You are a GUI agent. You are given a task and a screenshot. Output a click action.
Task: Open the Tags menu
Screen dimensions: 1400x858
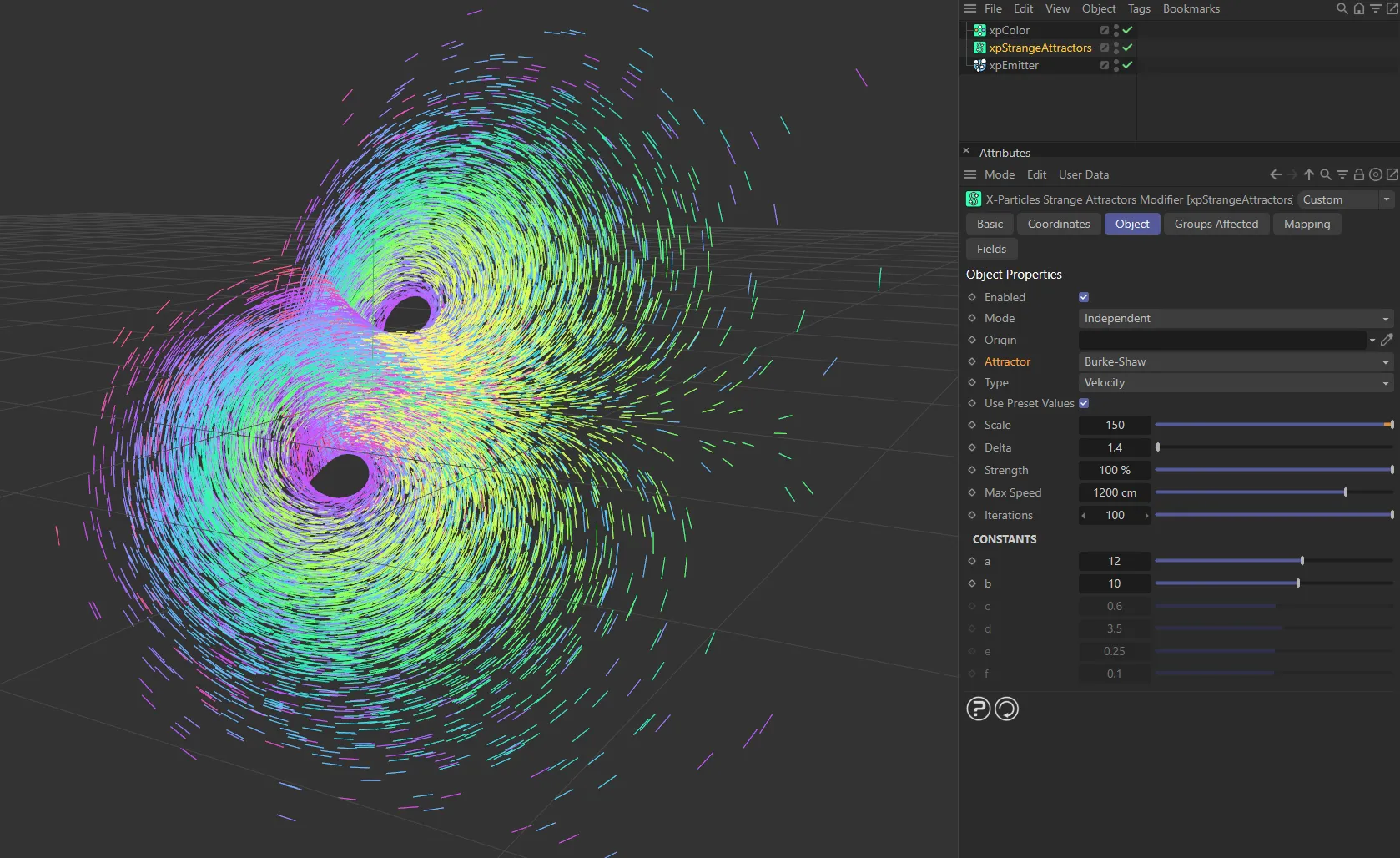click(1138, 8)
